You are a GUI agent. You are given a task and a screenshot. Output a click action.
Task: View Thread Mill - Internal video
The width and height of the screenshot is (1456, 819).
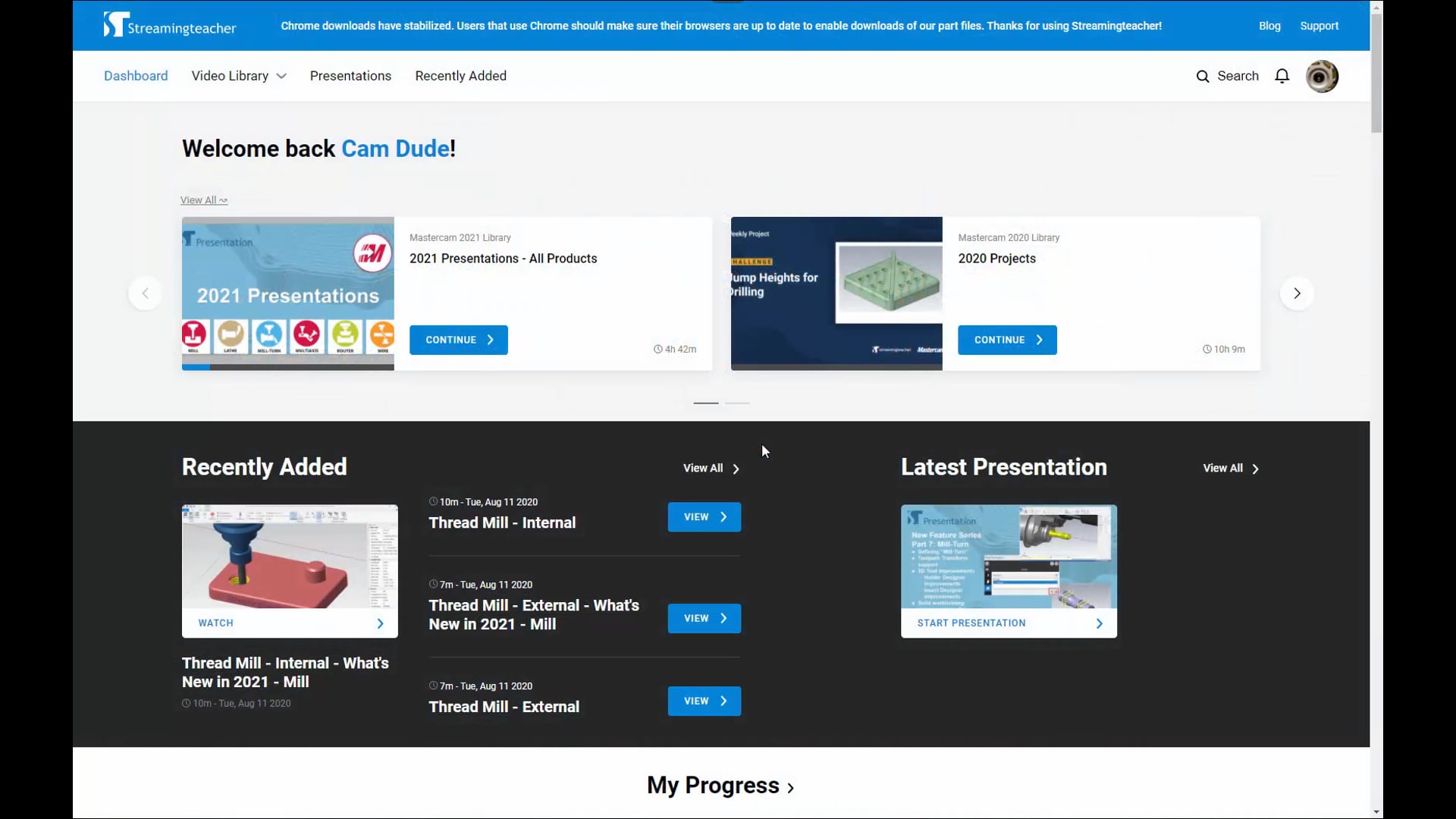[704, 517]
